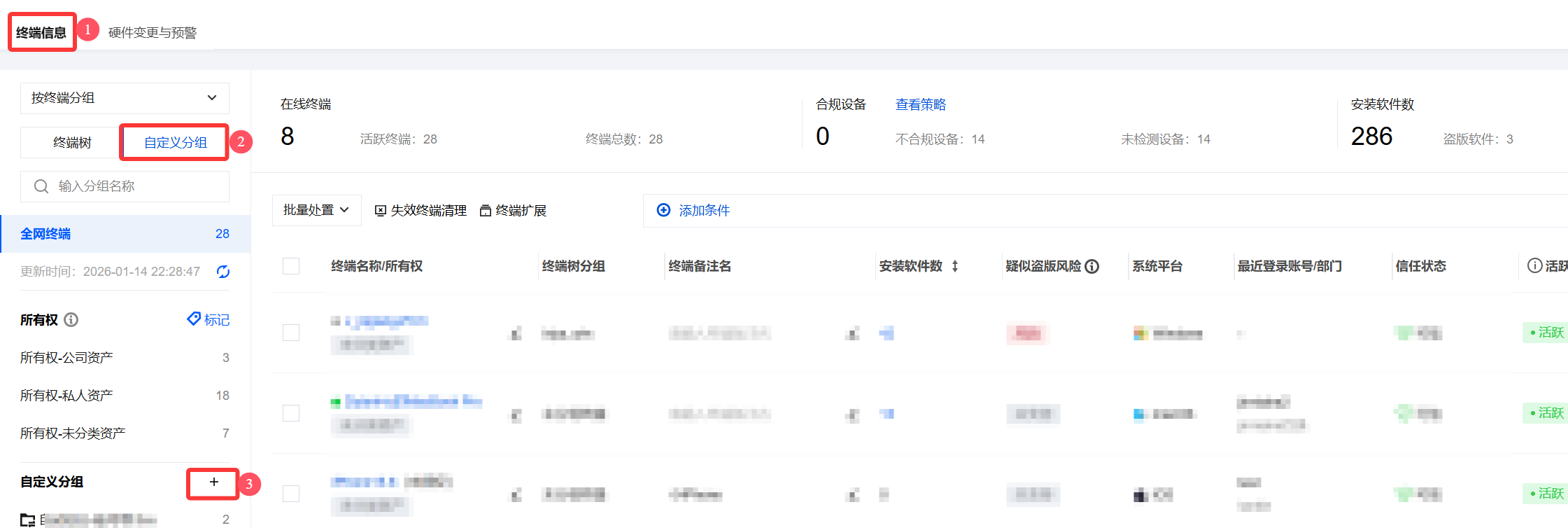Sort by 安装软件数 column arrow

[x=955, y=266]
